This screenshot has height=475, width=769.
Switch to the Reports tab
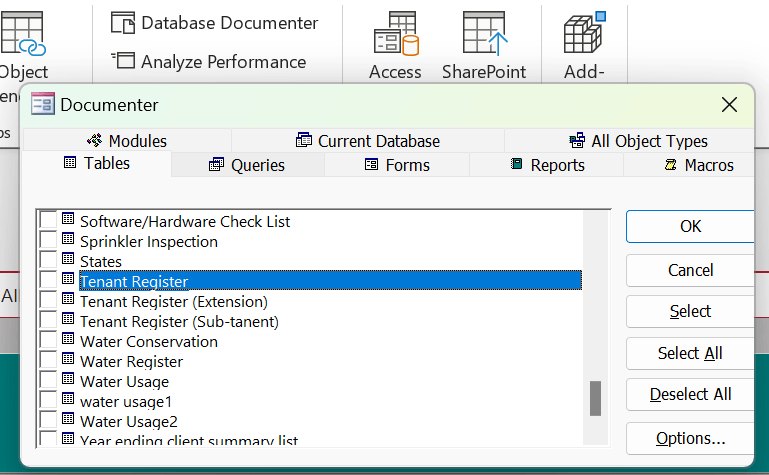(547, 165)
